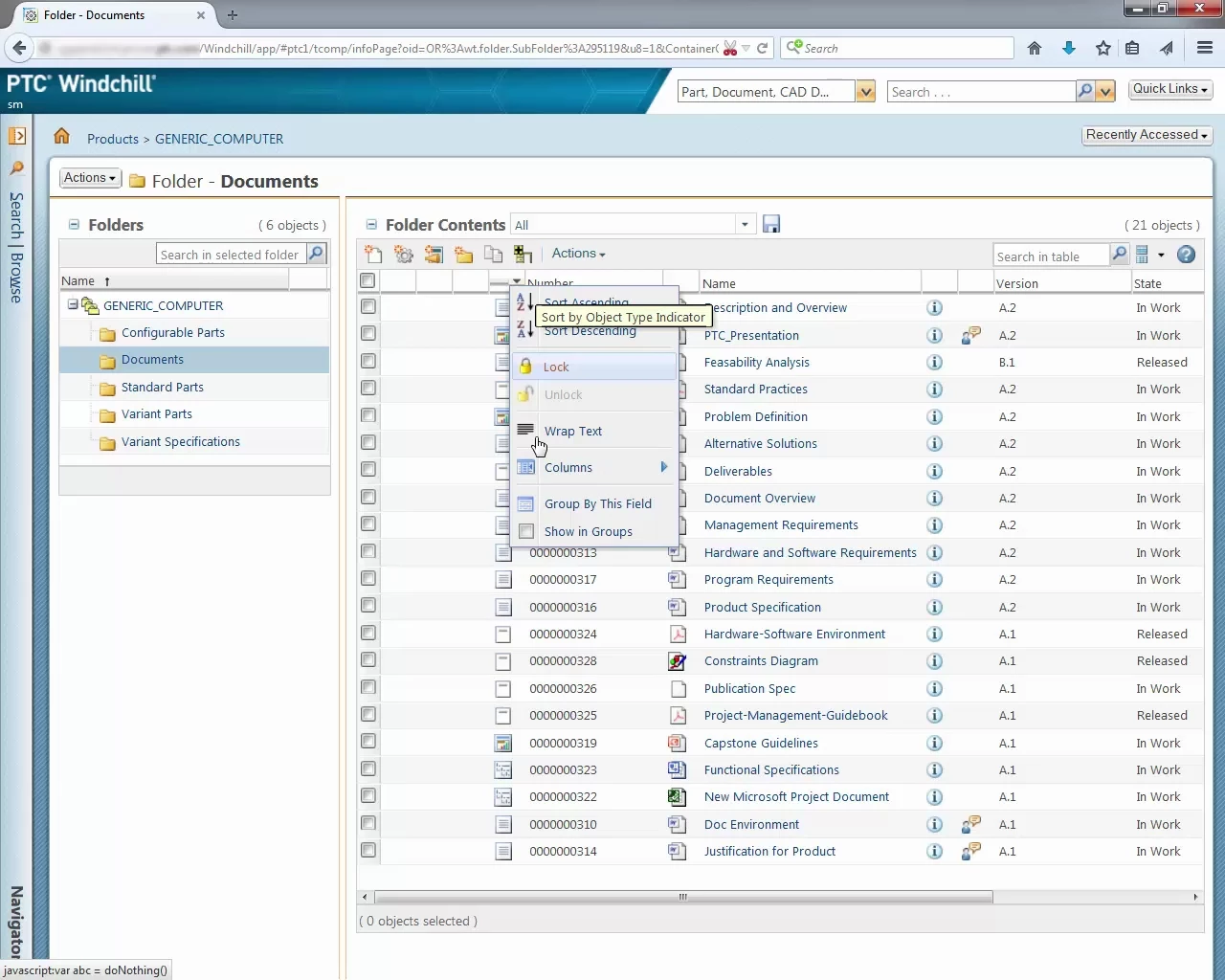This screenshot has width=1225, height=980.
Task: Check the box for Description and Overview row
Action: 368,306
